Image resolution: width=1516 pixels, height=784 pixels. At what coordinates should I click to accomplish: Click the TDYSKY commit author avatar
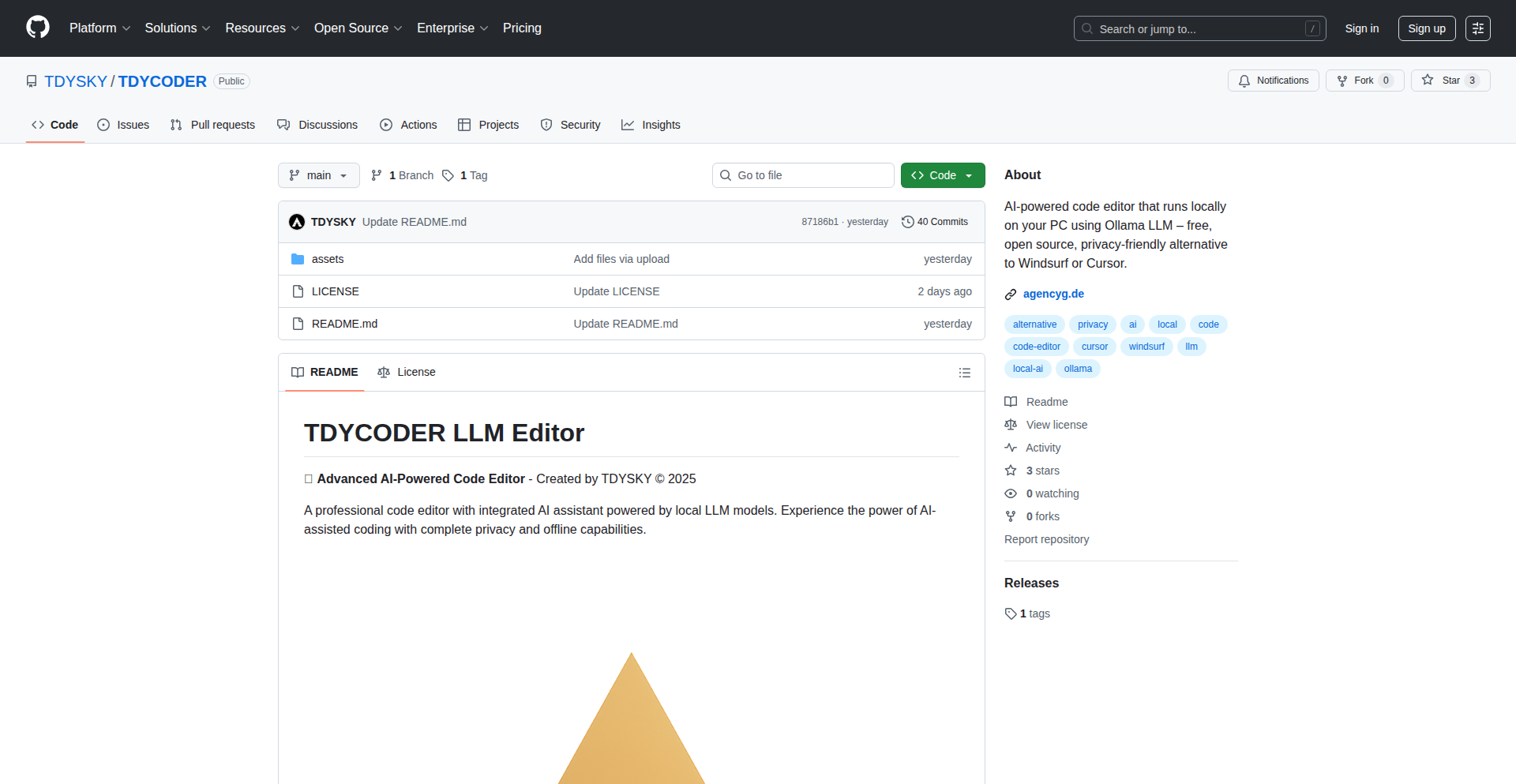(297, 222)
